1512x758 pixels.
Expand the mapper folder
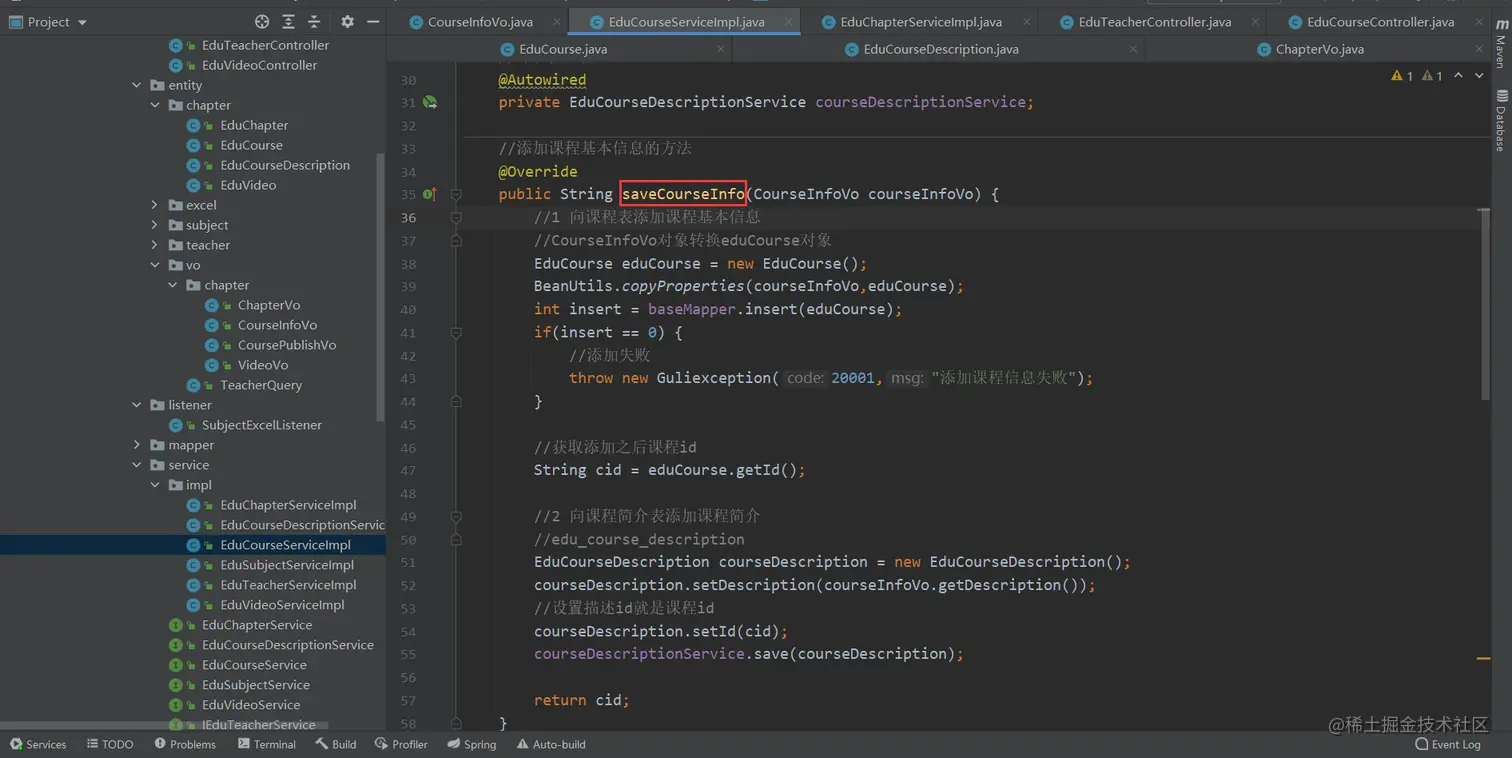coord(137,445)
